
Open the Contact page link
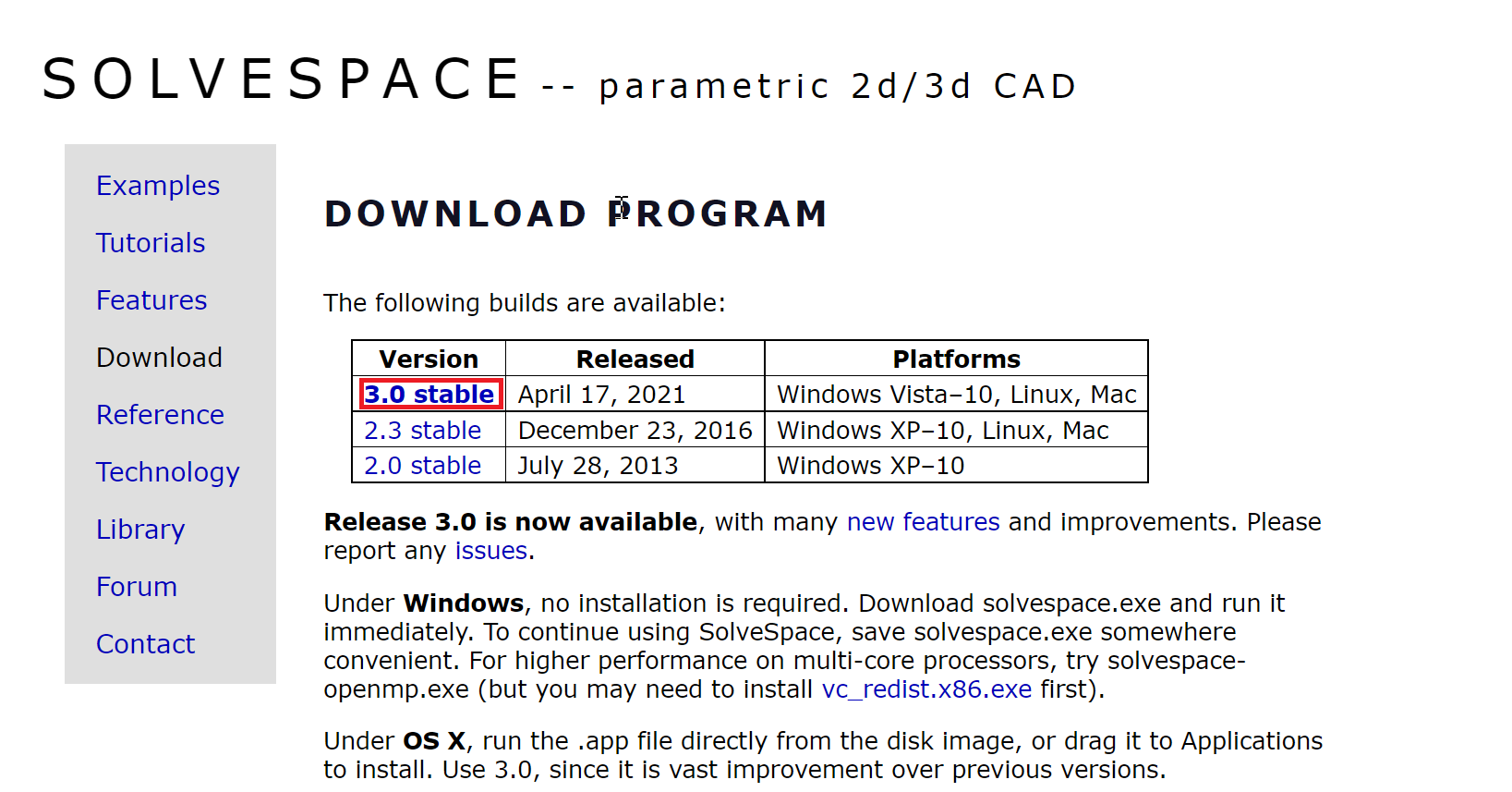[x=146, y=644]
